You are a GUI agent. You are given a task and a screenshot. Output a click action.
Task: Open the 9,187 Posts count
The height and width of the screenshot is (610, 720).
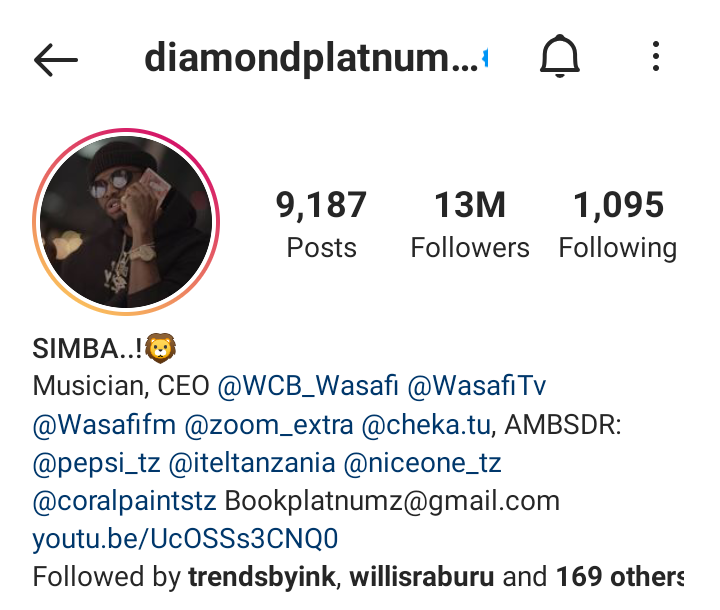[321, 225]
